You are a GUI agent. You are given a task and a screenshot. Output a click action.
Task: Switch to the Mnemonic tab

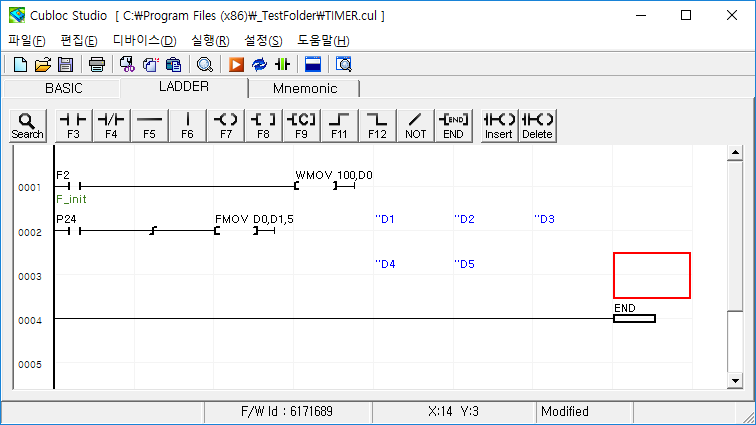(304, 88)
